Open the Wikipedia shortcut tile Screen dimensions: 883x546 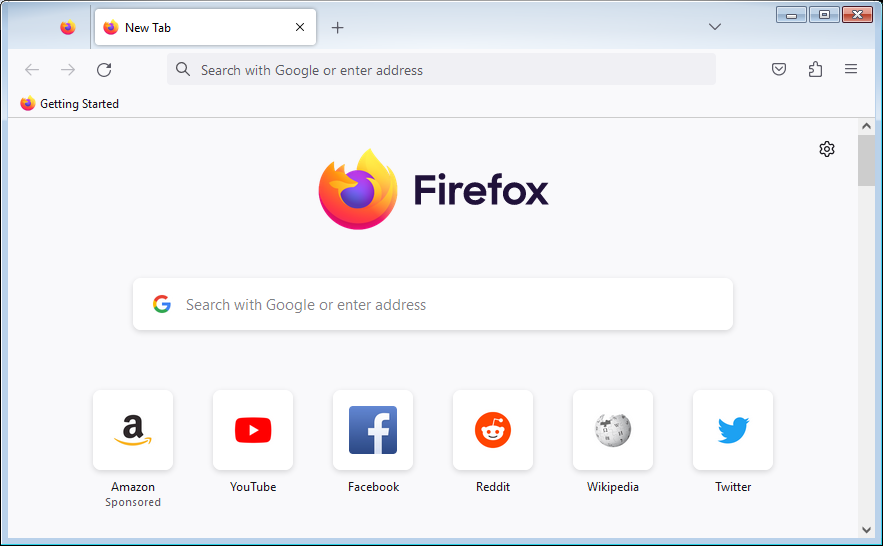tap(613, 430)
